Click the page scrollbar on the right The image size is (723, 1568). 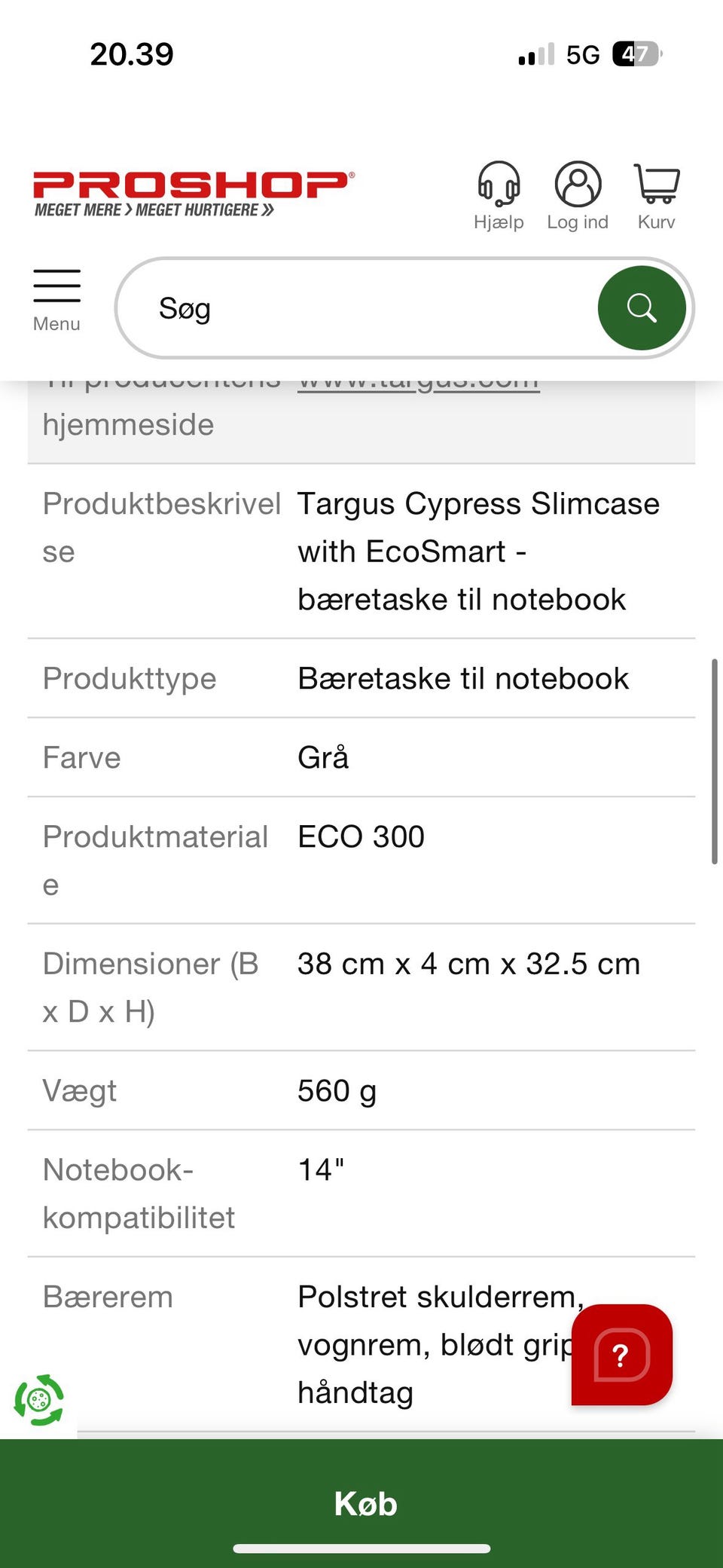(x=714, y=761)
